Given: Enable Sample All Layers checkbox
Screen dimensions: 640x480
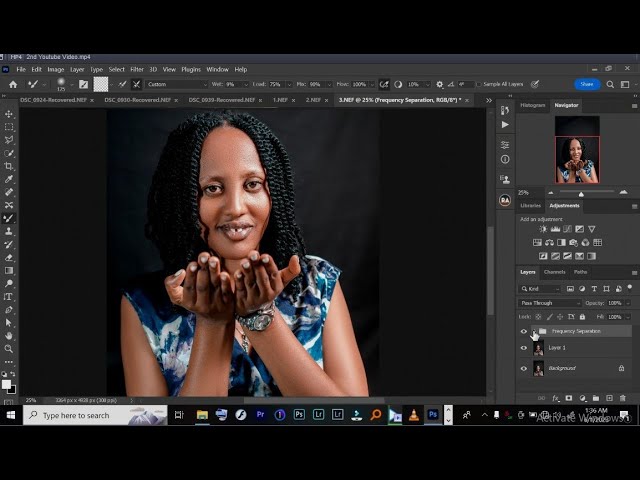Looking at the screenshot, I should pyautogui.click(x=479, y=84).
